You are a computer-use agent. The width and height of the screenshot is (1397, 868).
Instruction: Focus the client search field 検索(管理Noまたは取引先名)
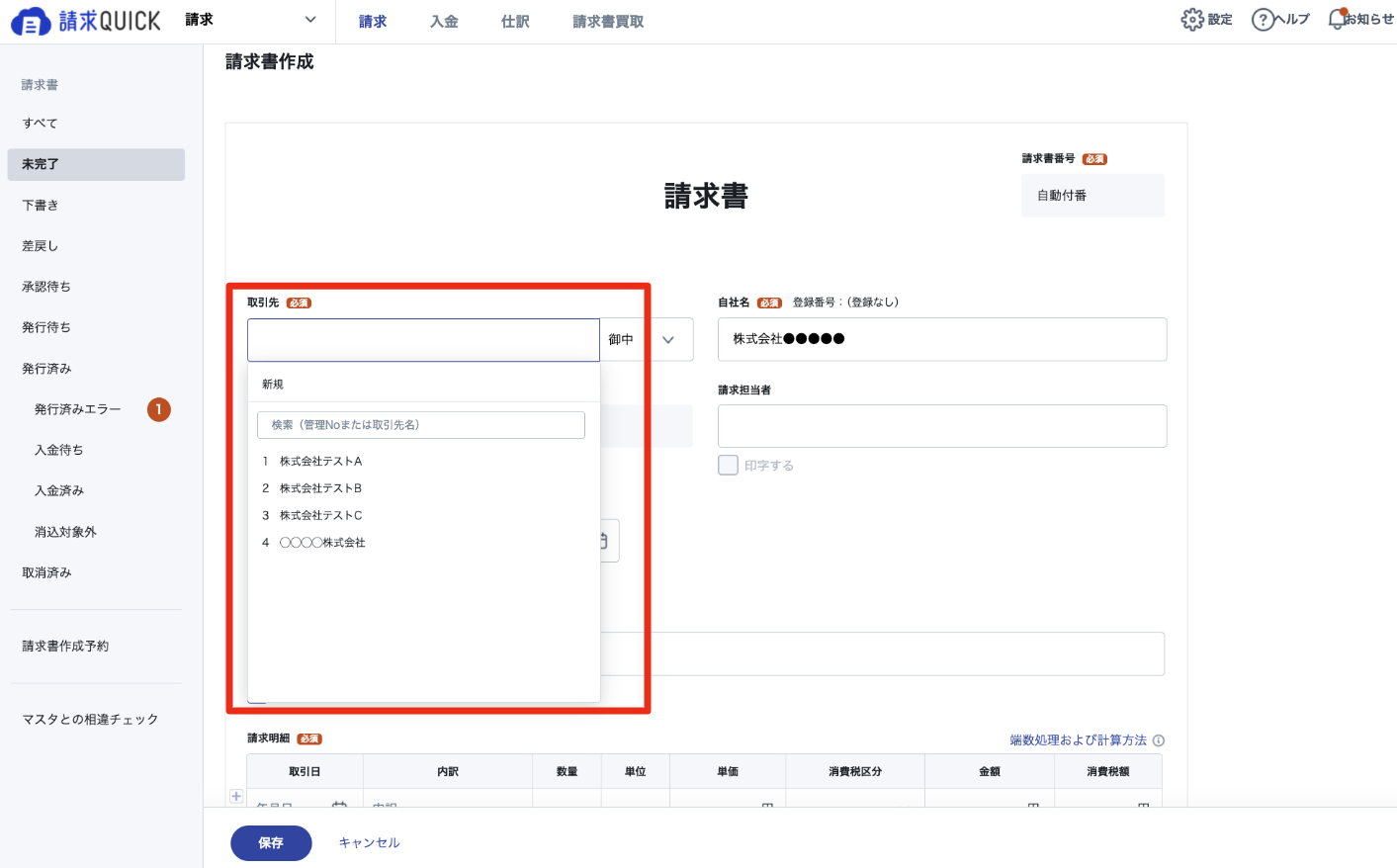(421, 425)
